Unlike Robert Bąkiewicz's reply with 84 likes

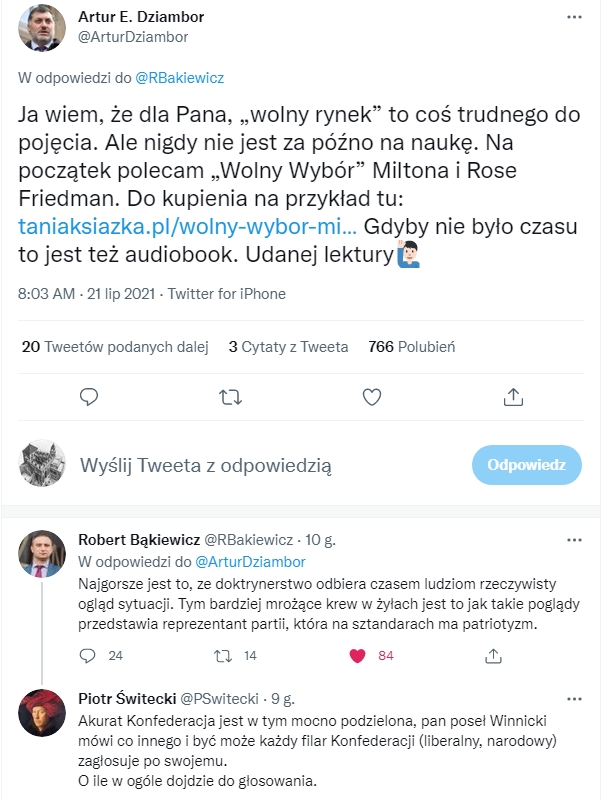(x=358, y=656)
